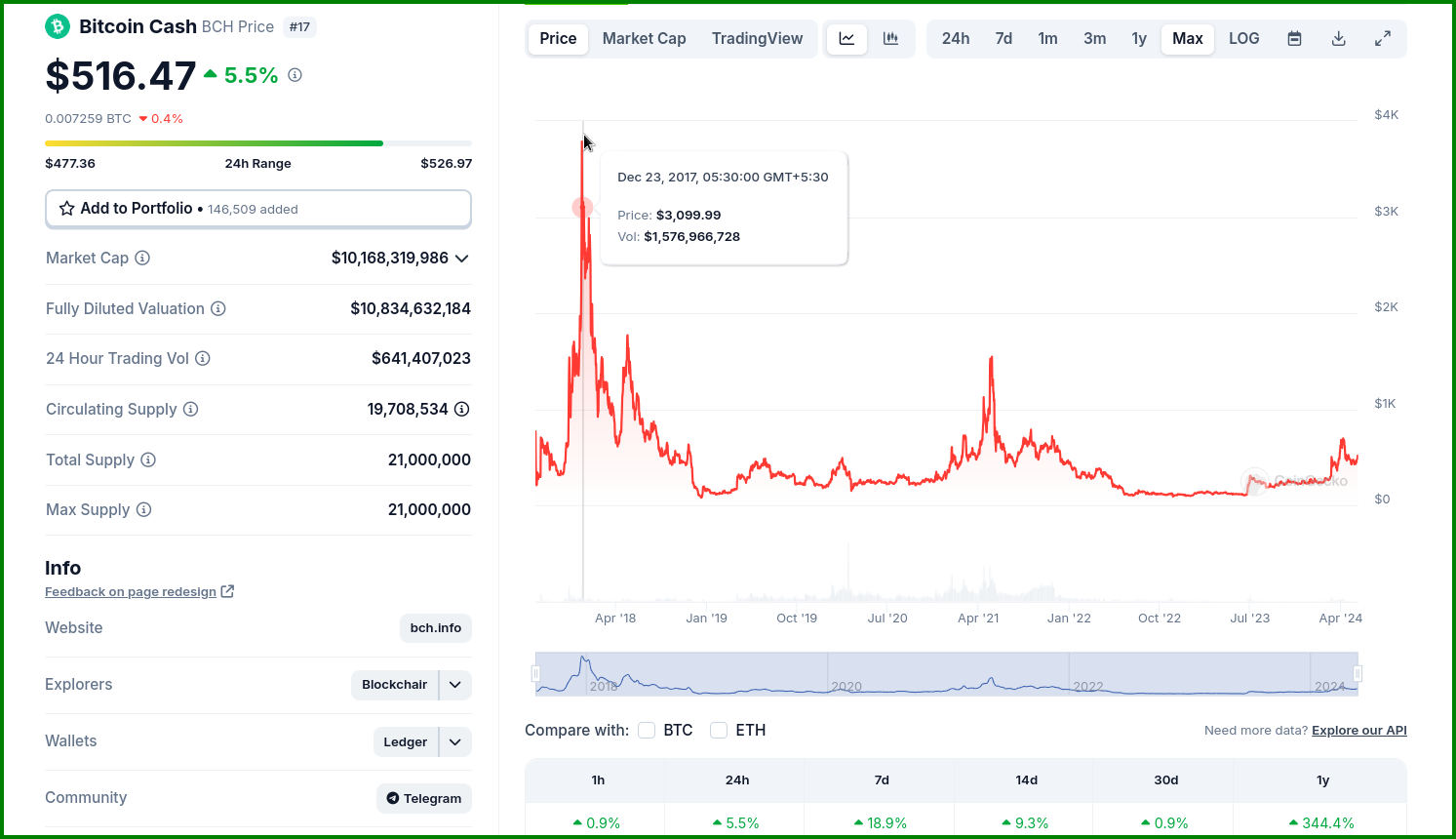Open Telegram community link
The width and height of the screenshot is (1456, 839).
click(x=424, y=798)
